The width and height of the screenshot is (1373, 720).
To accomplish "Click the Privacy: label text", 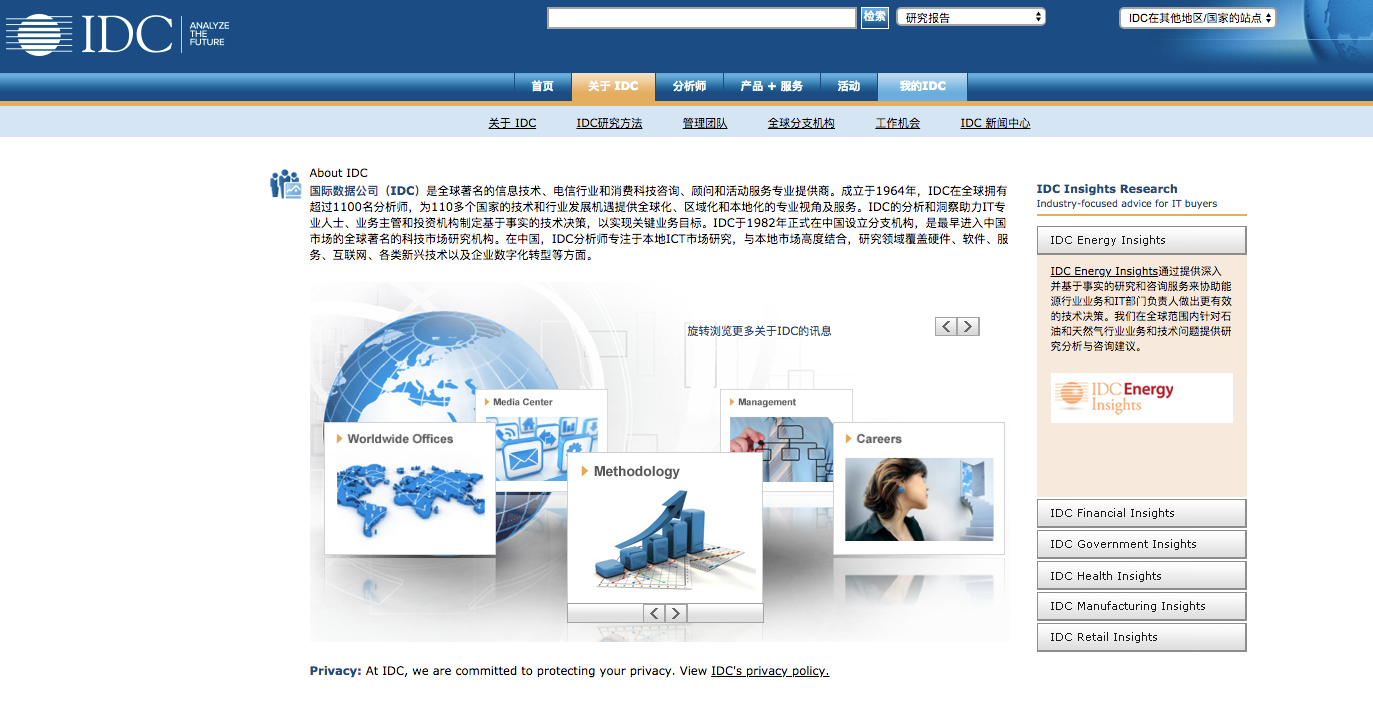I will coord(336,671).
